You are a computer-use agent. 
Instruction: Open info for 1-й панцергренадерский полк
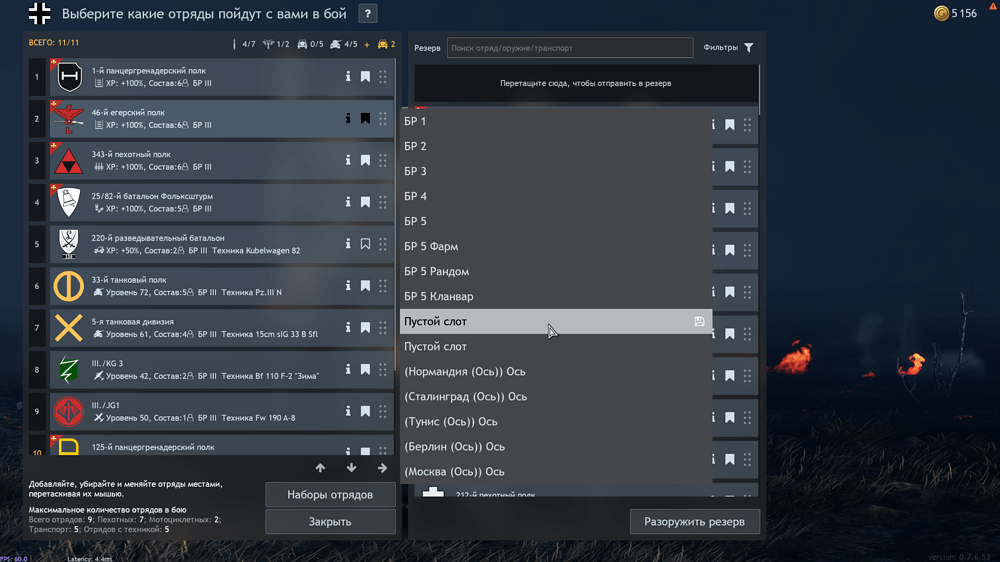(x=348, y=77)
